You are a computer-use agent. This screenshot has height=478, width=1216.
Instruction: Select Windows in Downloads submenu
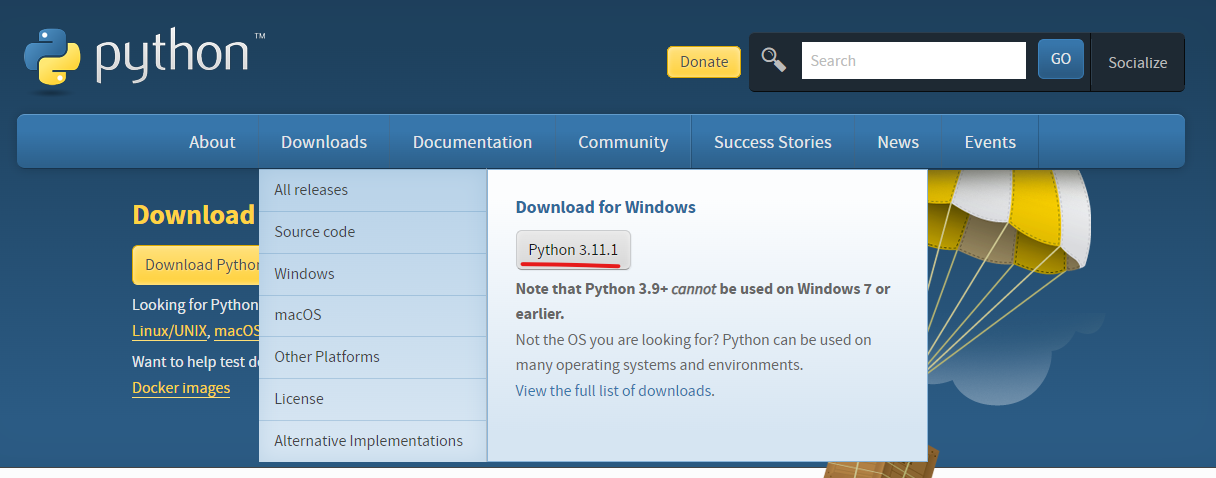pyautogui.click(x=373, y=274)
